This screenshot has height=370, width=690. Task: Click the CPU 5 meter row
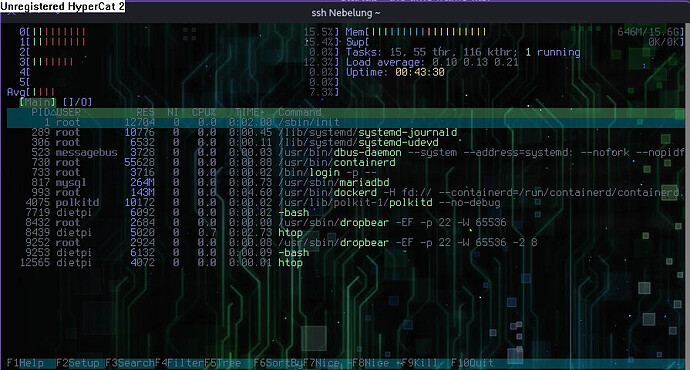[179, 82]
